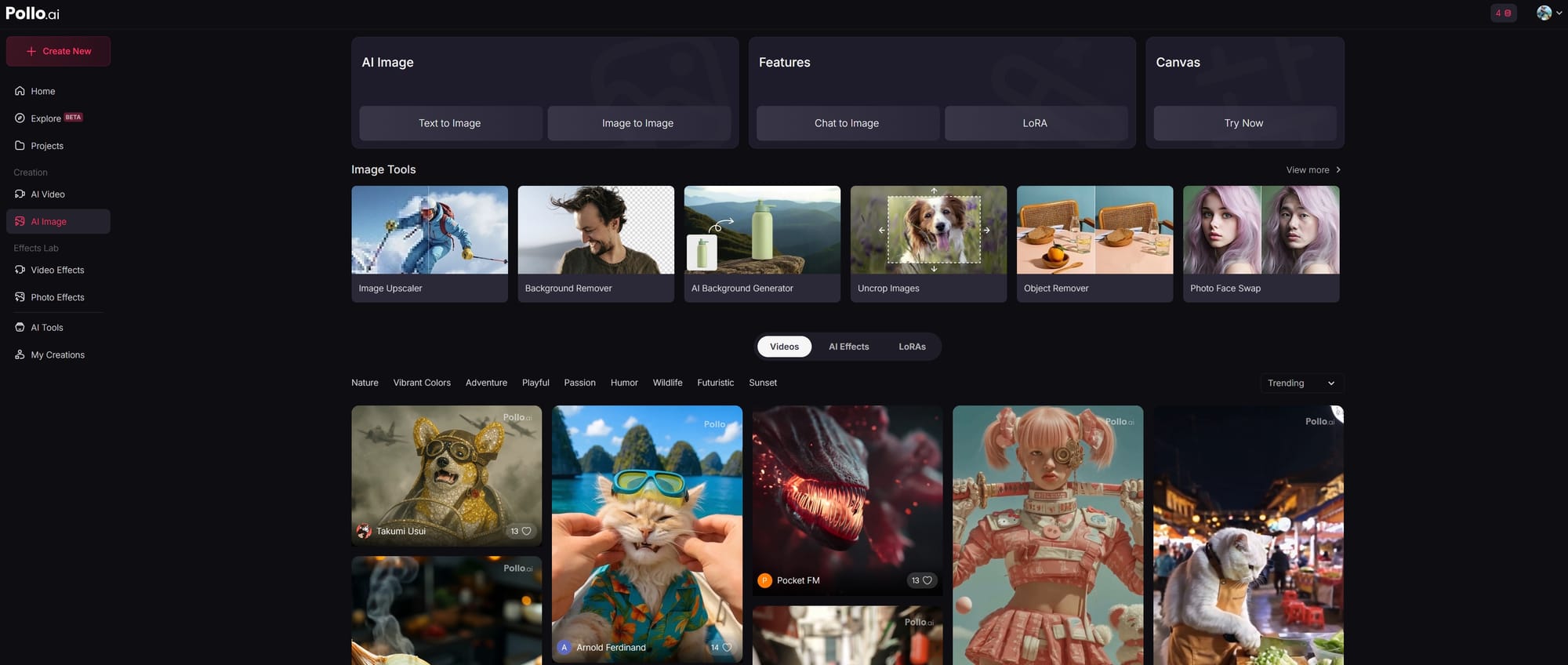Click the AI Image sidebar icon
The height and width of the screenshot is (665, 1568).
[x=20, y=221]
